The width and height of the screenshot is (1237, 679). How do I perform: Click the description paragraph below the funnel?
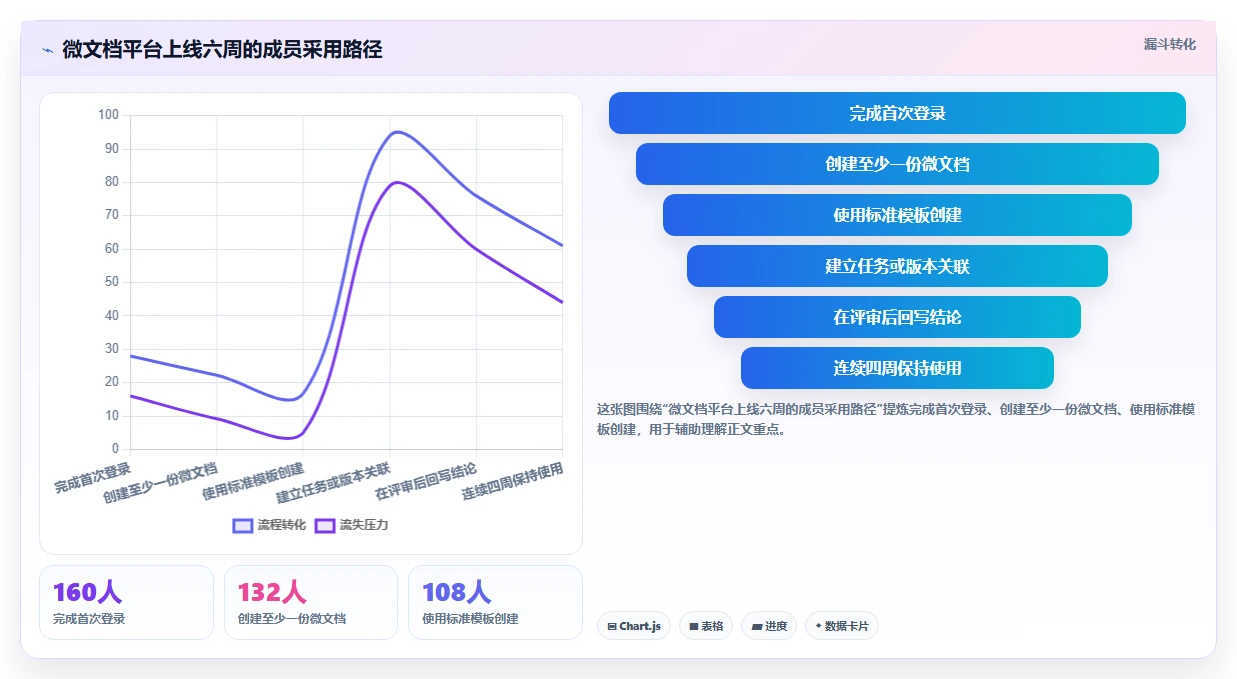pyautogui.click(x=897, y=419)
